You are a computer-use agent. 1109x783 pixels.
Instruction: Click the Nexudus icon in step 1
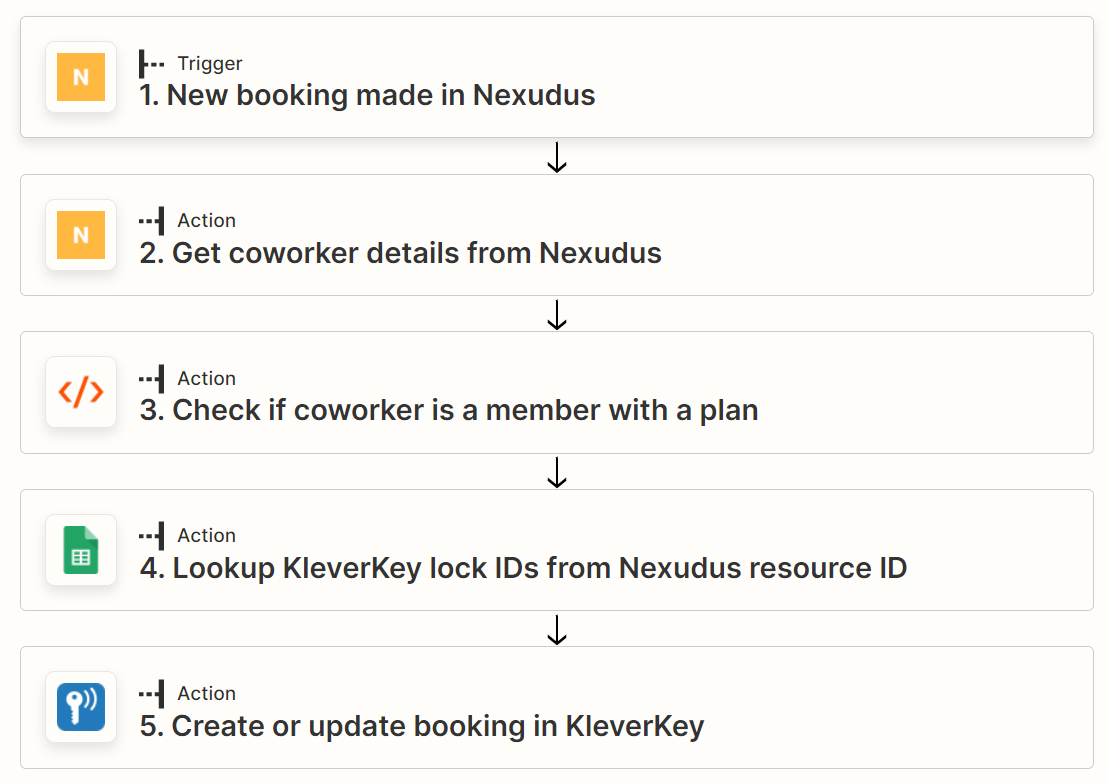[x=81, y=77]
